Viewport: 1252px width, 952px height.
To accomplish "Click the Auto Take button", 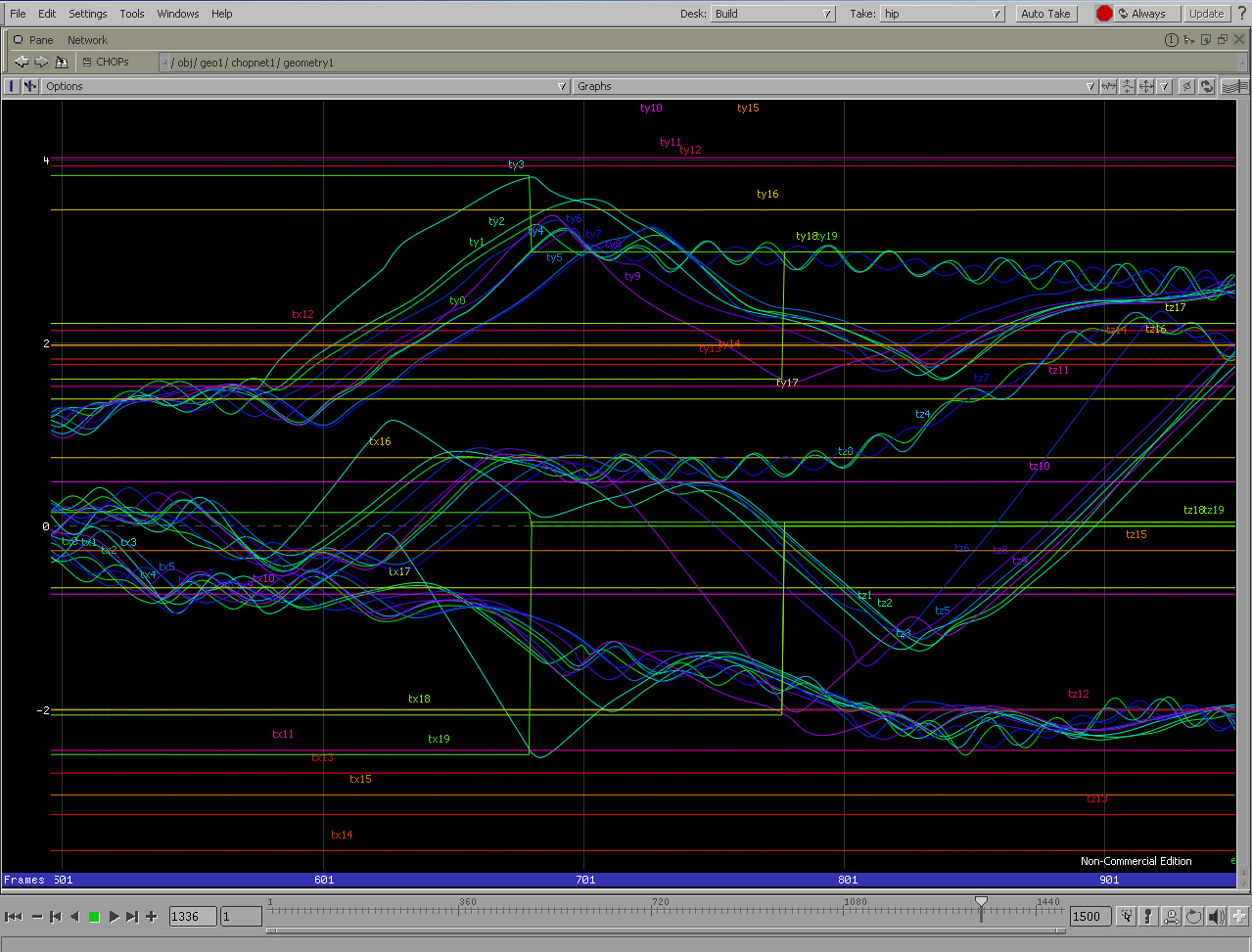I will pos(1045,14).
